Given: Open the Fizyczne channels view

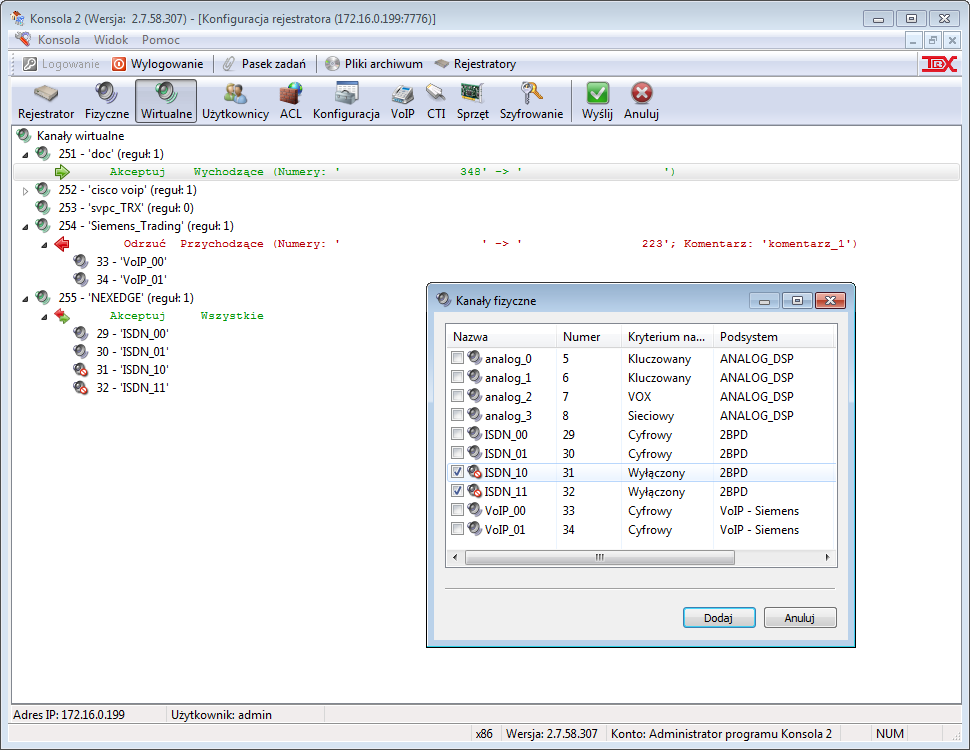Looking at the screenshot, I should click(107, 101).
